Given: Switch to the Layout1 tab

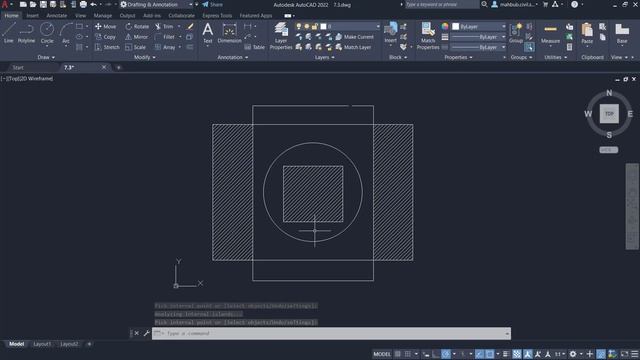Looking at the screenshot, I should [42, 344].
